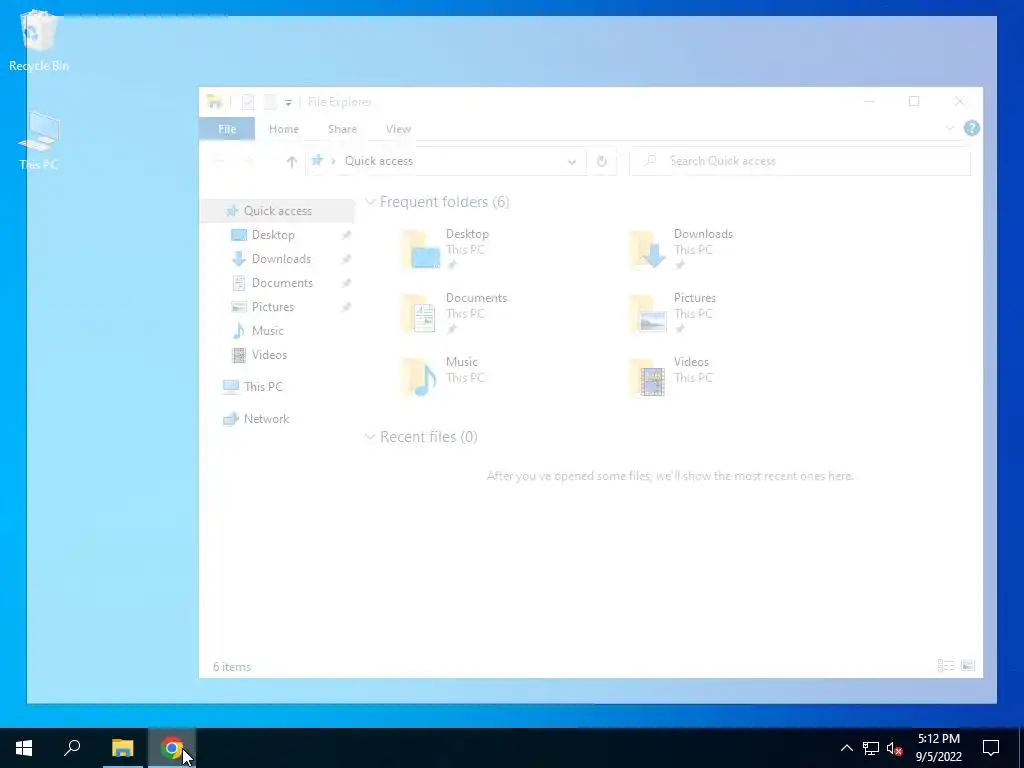The image size is (1024, 768).
Task: Select the Music frequent folder icon
Action: [420, 377]
